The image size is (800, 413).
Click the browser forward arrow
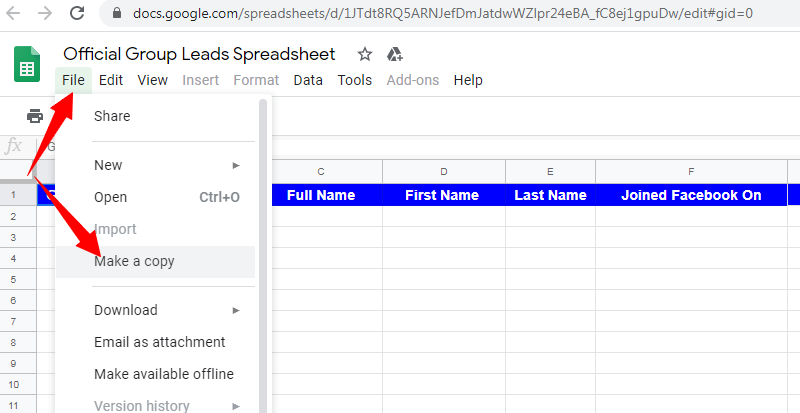[x=47, y=15]
